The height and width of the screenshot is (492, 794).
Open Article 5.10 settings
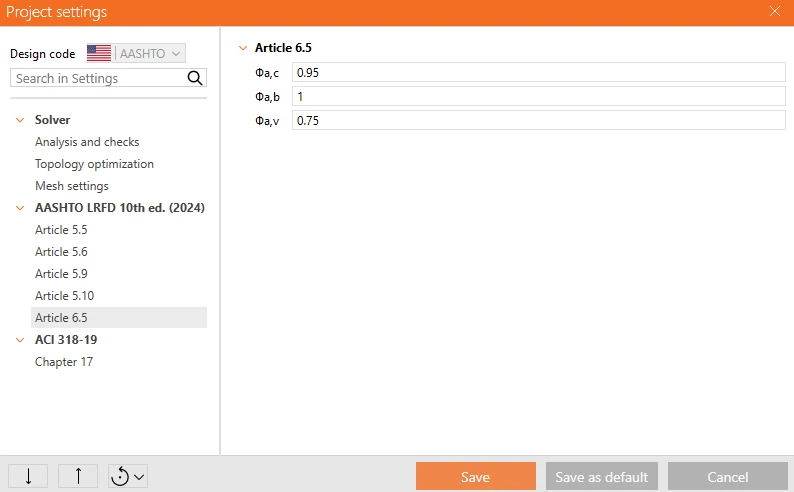click(x=65, y=296)
